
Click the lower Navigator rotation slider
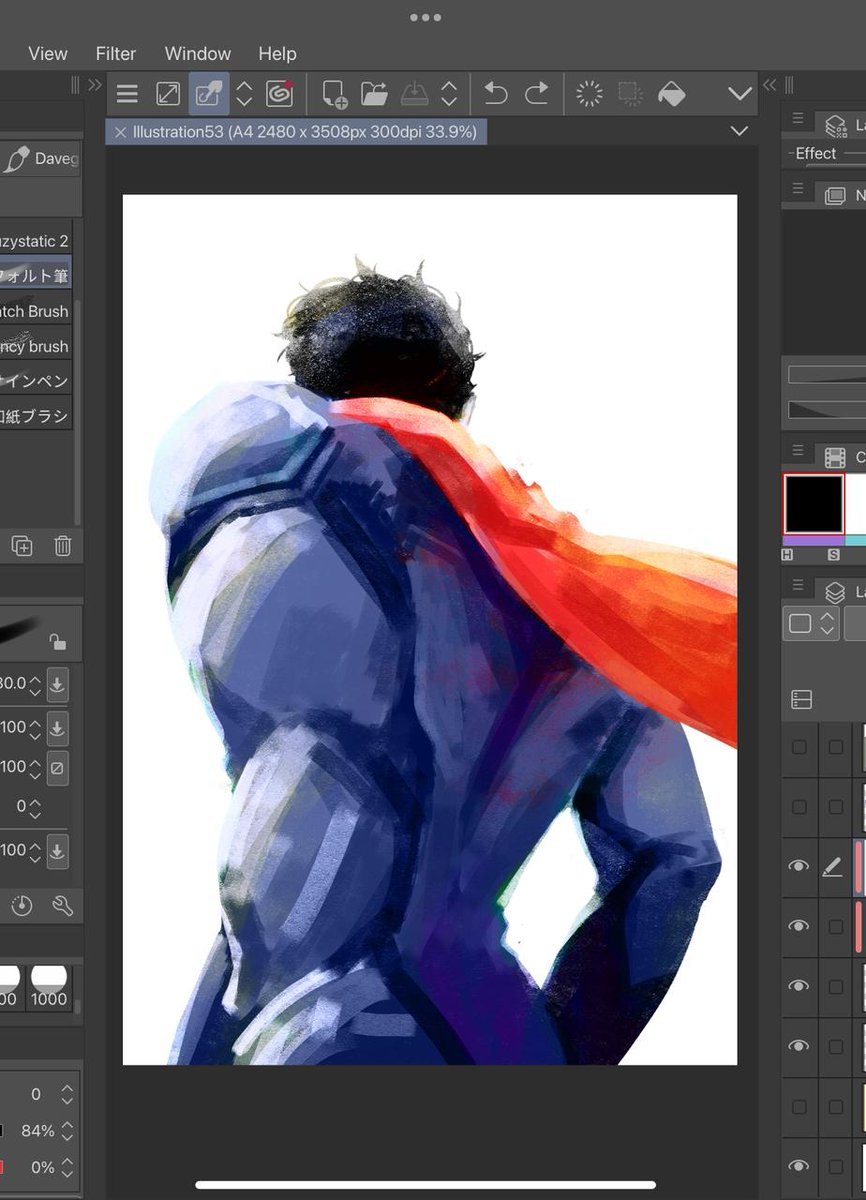pyautogui.click(x=827, y=409)
